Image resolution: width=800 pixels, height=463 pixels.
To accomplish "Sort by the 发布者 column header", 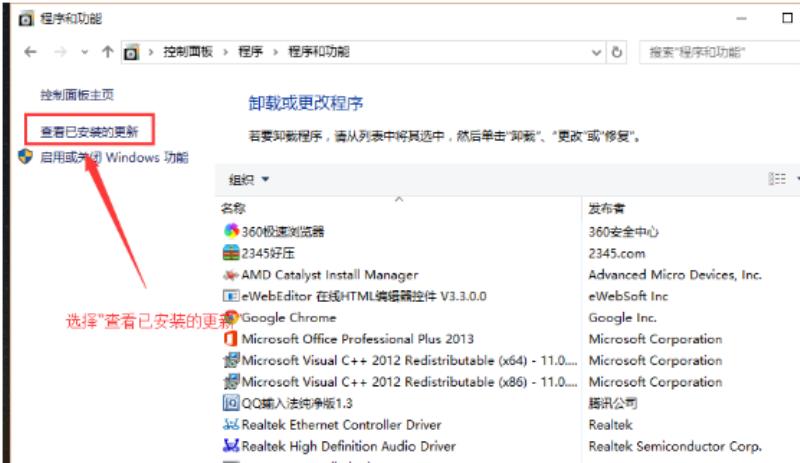I will [x=607, y=208].
